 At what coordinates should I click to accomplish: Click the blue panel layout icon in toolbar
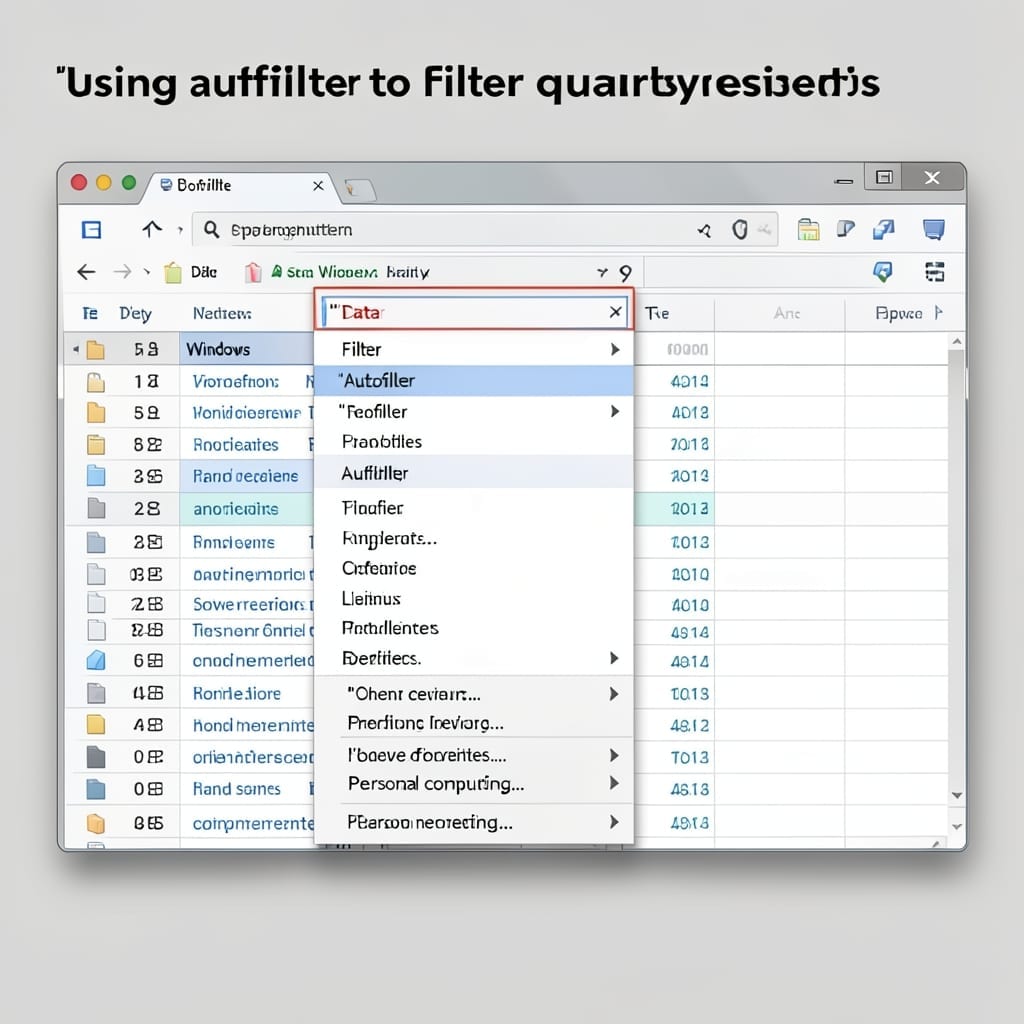[91, 230]
